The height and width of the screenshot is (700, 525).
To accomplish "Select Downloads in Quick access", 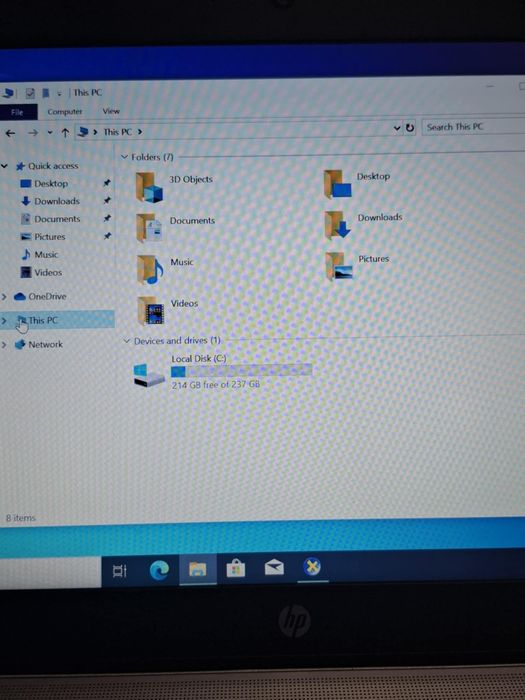I will pos(57,201).
